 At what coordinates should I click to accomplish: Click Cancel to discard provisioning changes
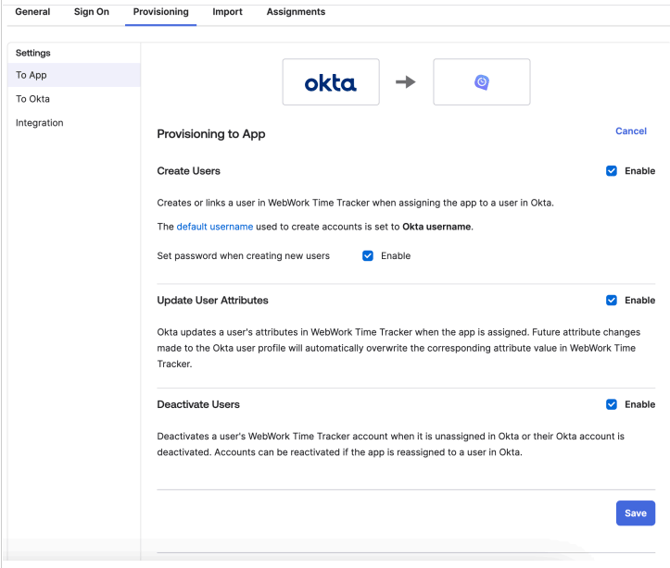pos(631,131)
